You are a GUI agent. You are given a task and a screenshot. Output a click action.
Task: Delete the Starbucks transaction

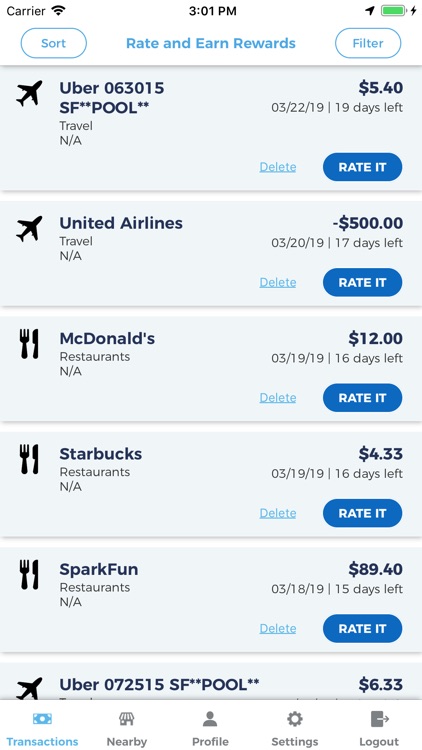(278, 513)
